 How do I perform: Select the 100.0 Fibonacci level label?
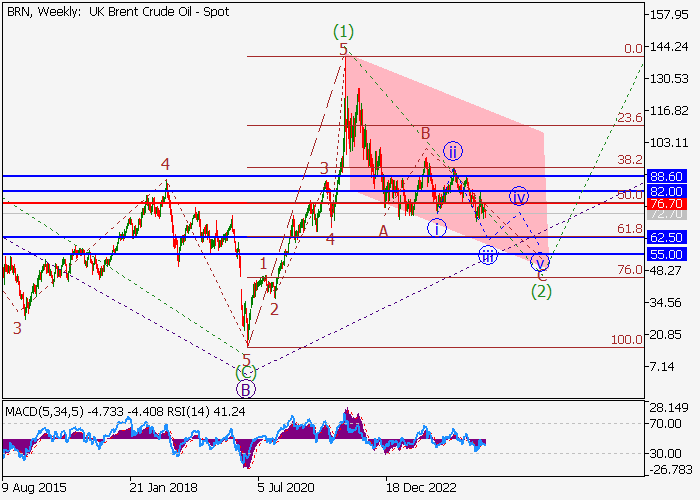627,339
